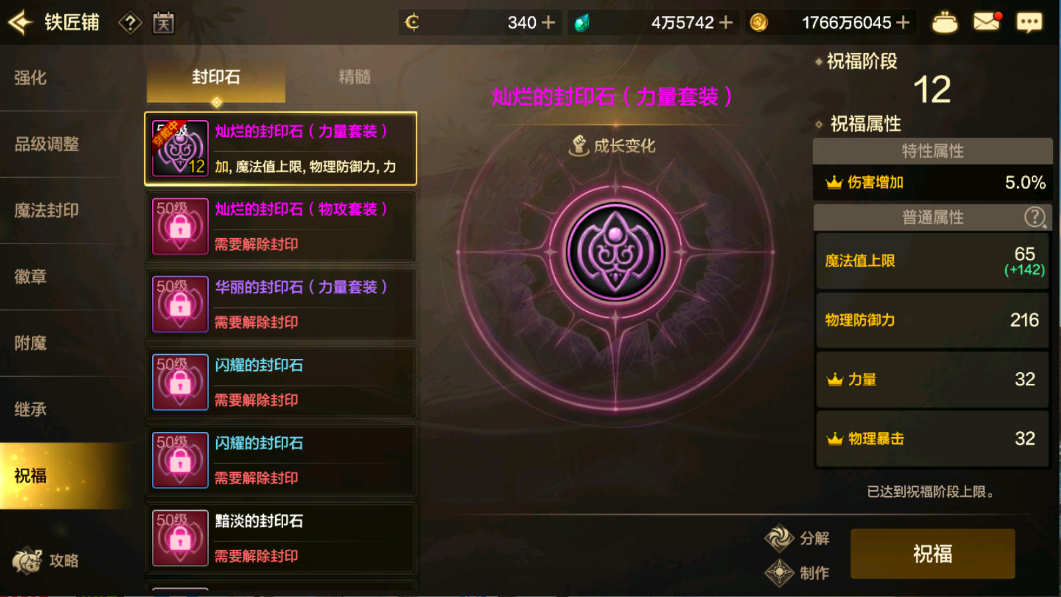Open the bag inventory icon
The image size is (1061, 597).
click(x=945, y=22)
